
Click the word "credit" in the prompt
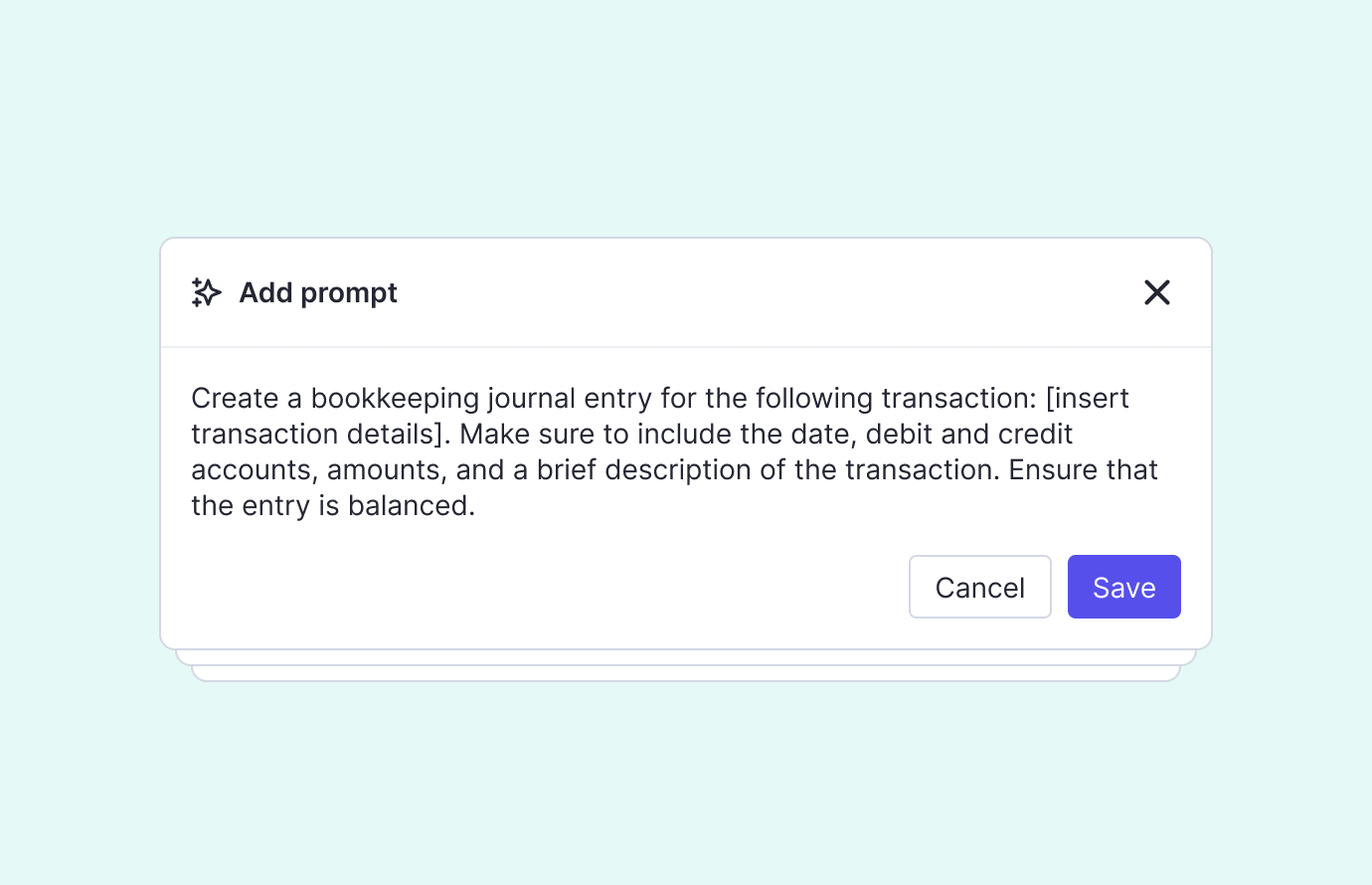pos(1035,435)
